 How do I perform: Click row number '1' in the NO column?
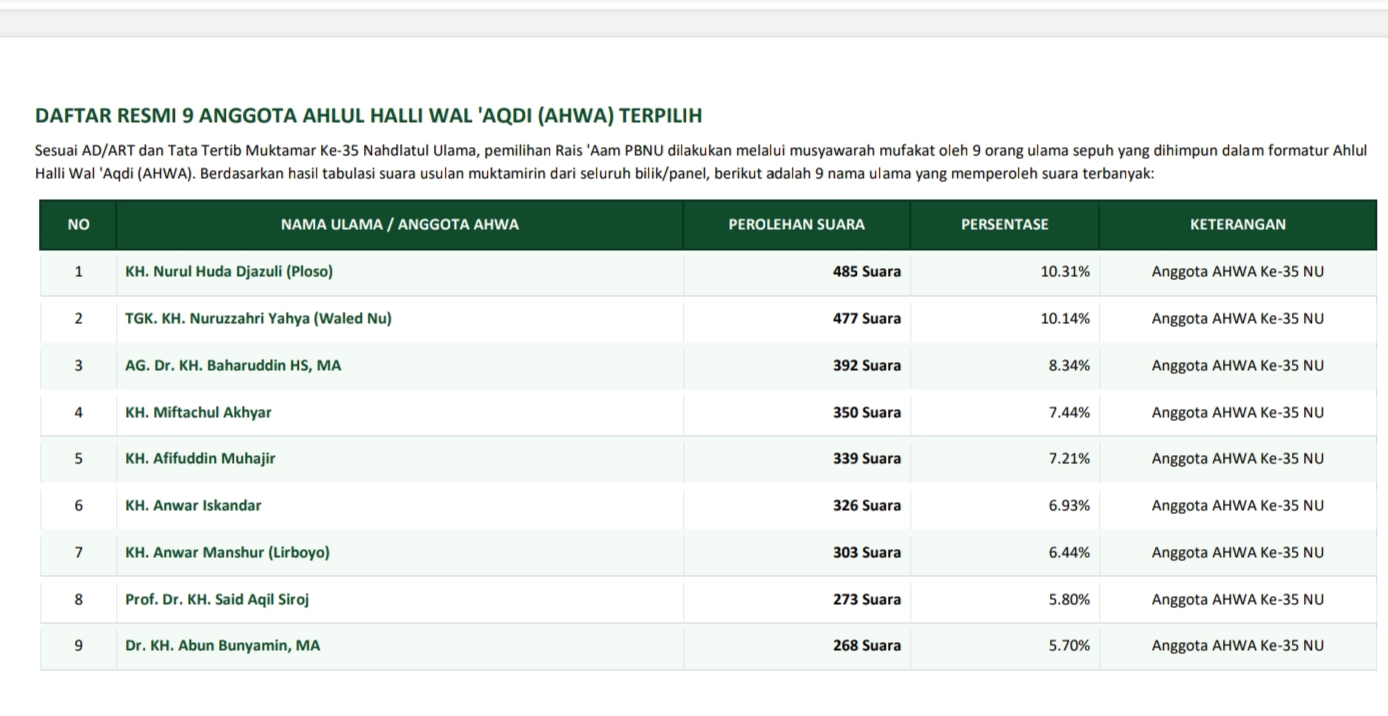coord(78,272)
